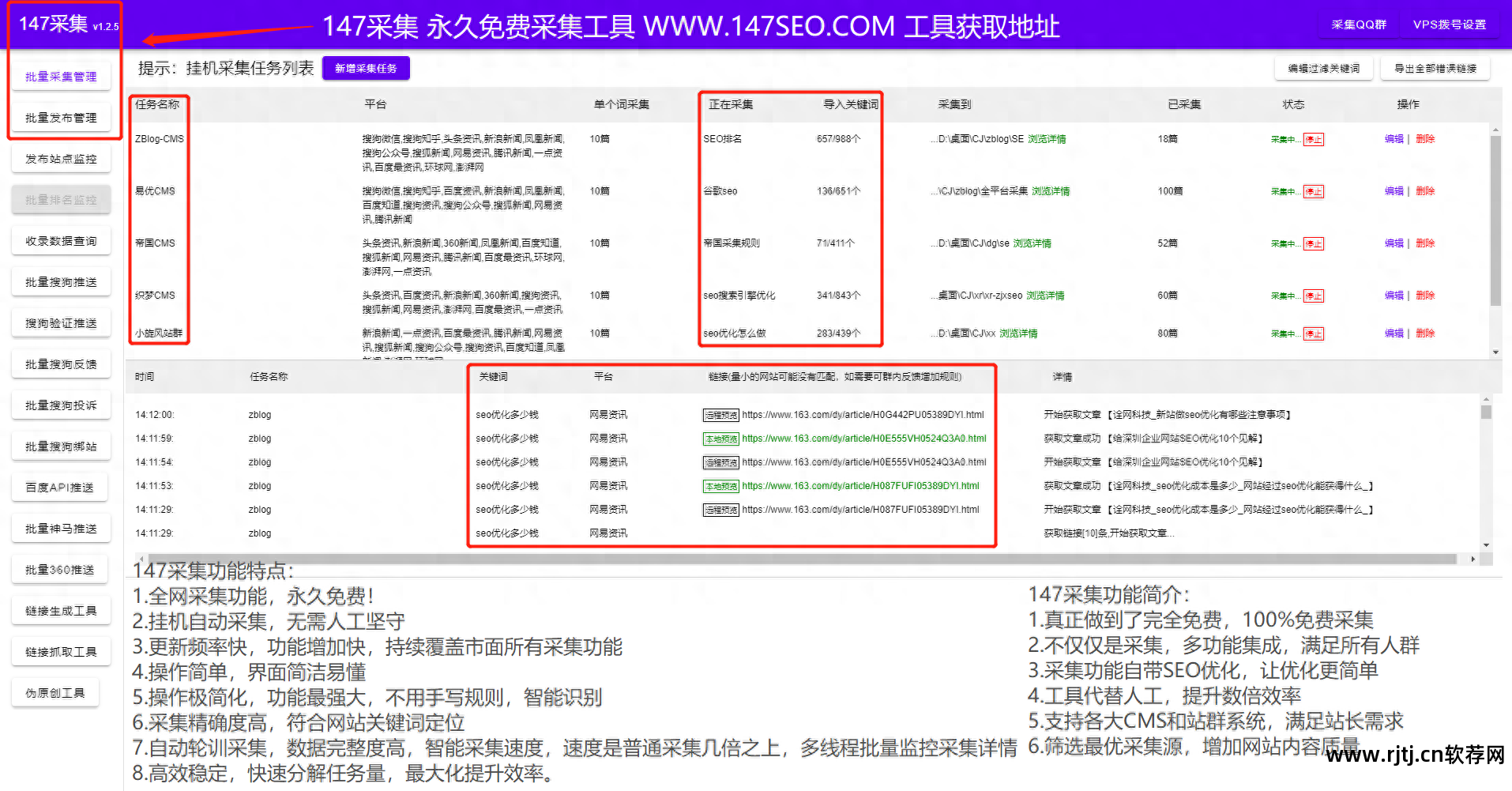1512x791 pixels.
Task: Stop the ZBlog-CMS collection task
Action: tap(1314, 138)
